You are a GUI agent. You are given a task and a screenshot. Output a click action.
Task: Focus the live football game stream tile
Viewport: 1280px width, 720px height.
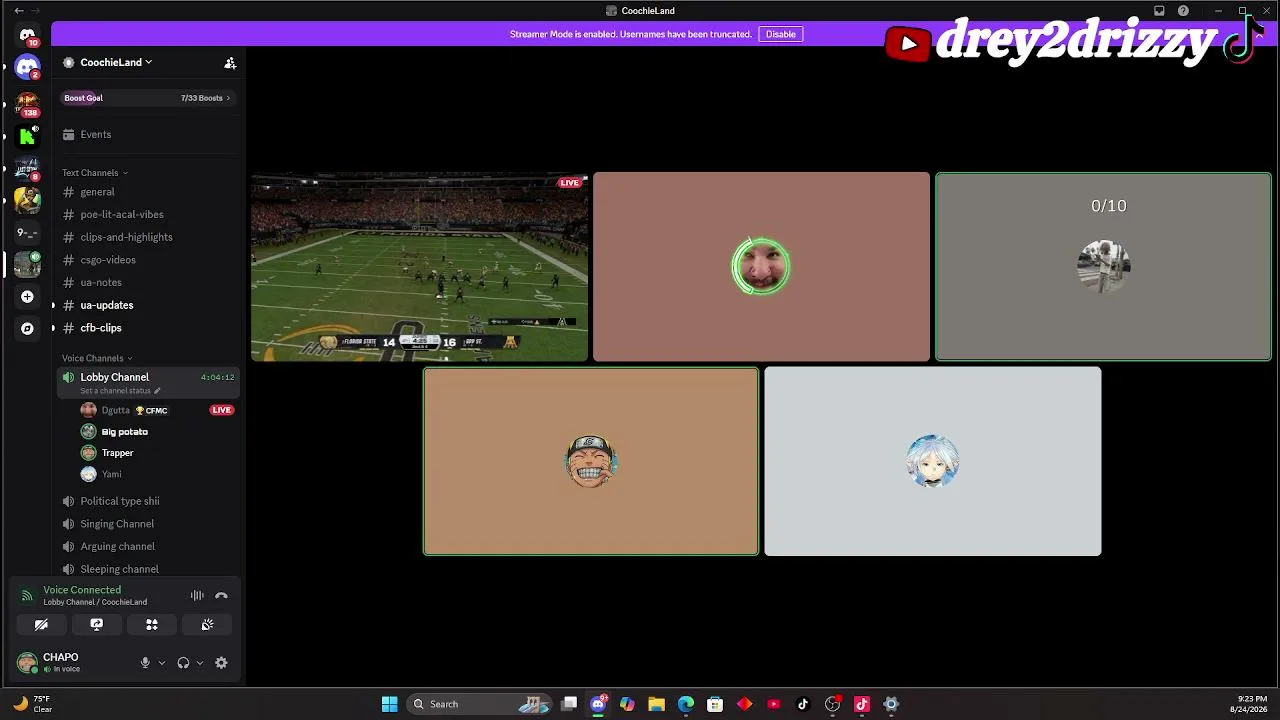coord(420,267)
